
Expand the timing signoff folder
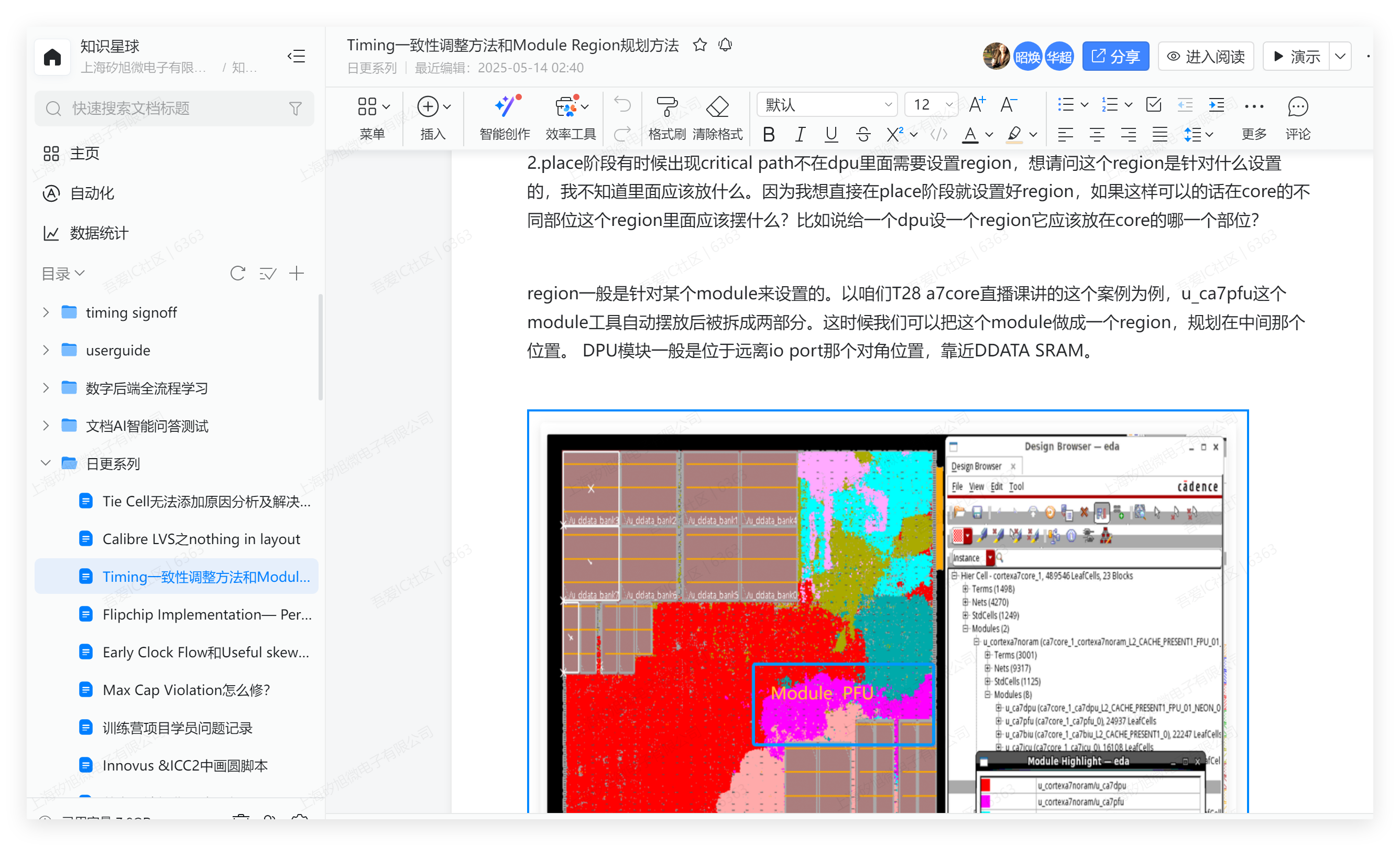click(46, 312)
